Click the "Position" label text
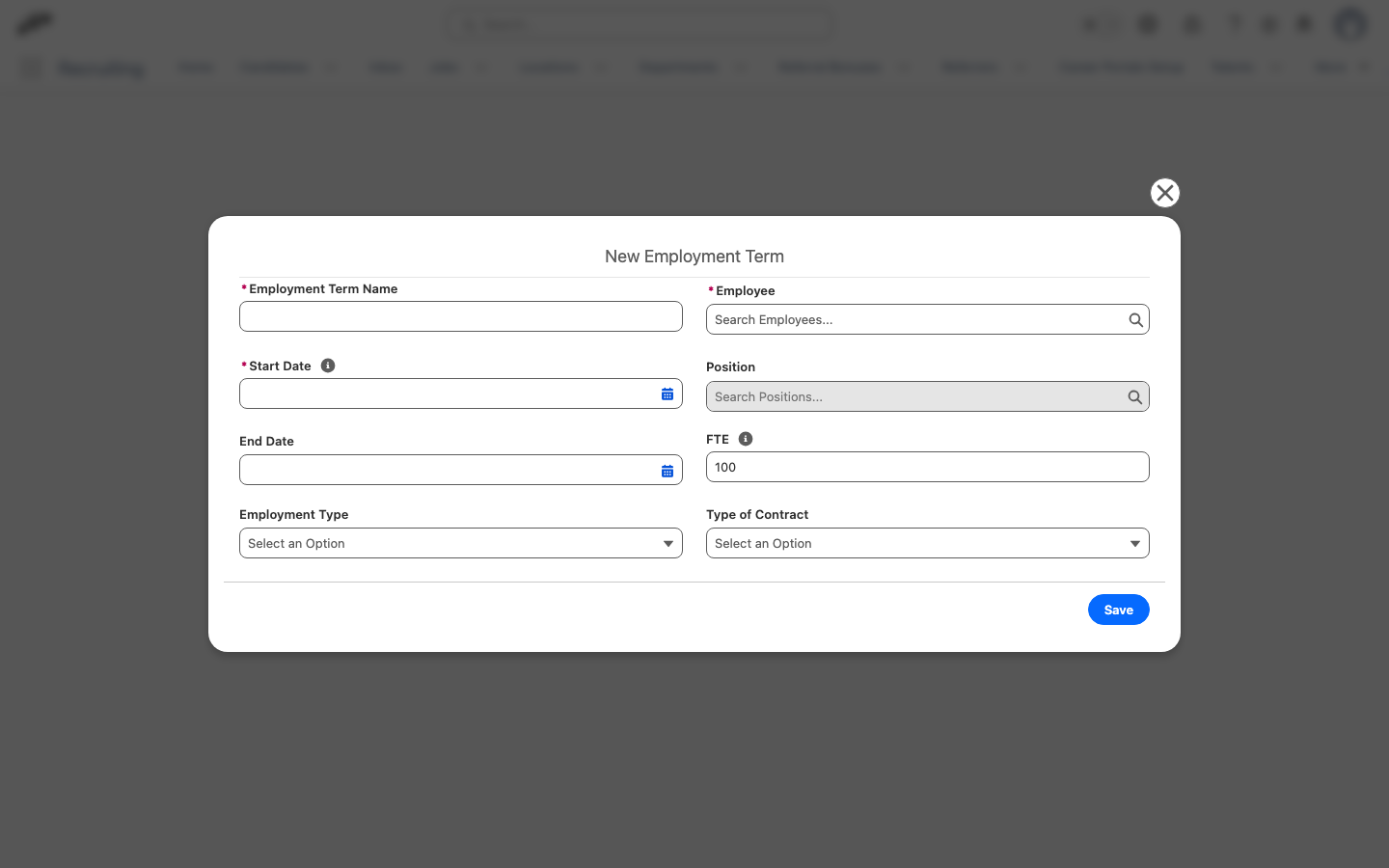Screen dimensions: 1389x868 point(731,366)
